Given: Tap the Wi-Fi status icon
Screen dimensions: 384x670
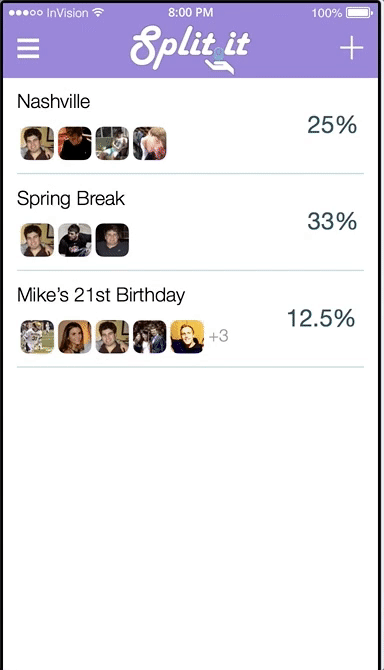Looking at the screenshot, I should coord(98,12).
